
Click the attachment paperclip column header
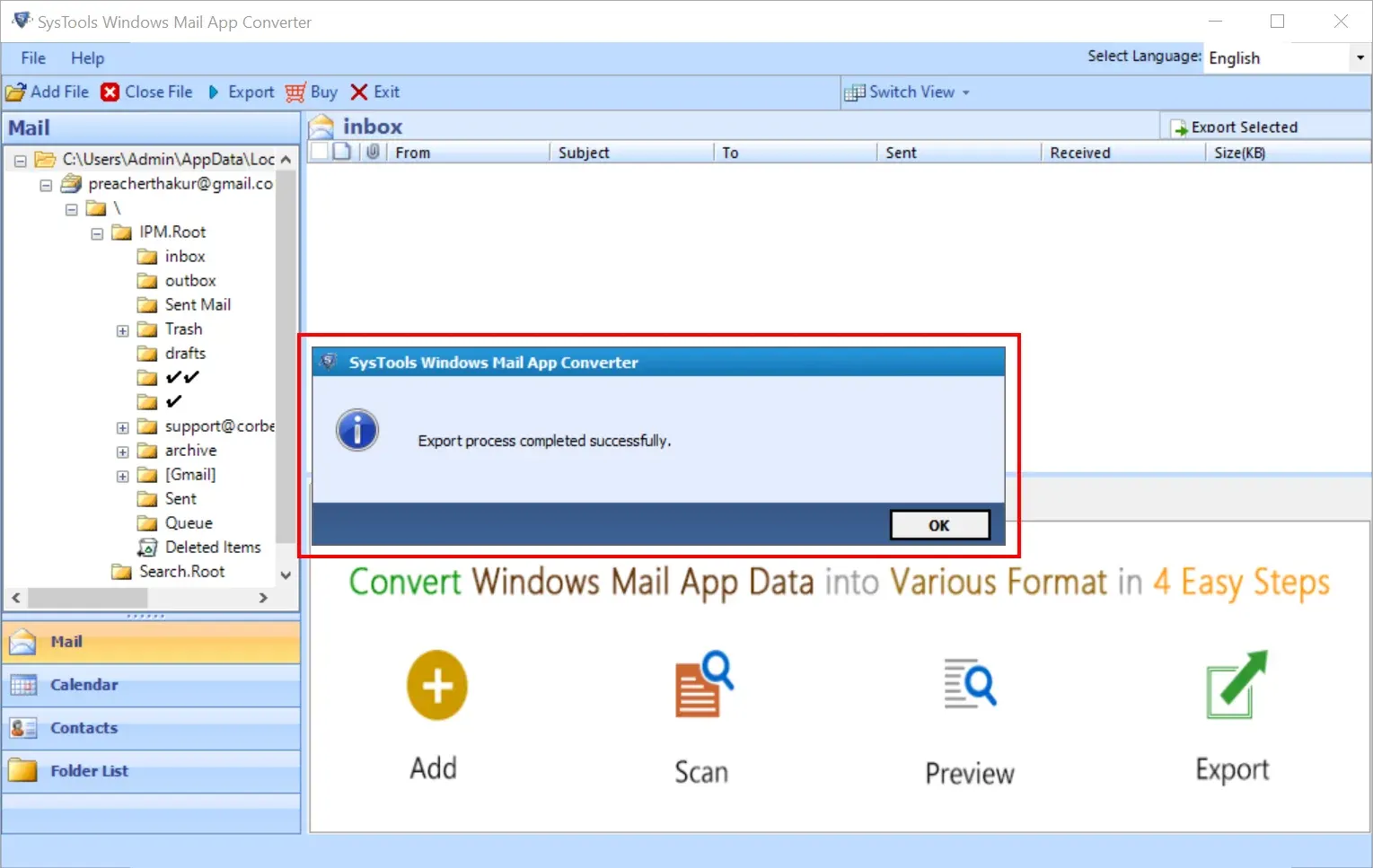click(x=373, y=152)
